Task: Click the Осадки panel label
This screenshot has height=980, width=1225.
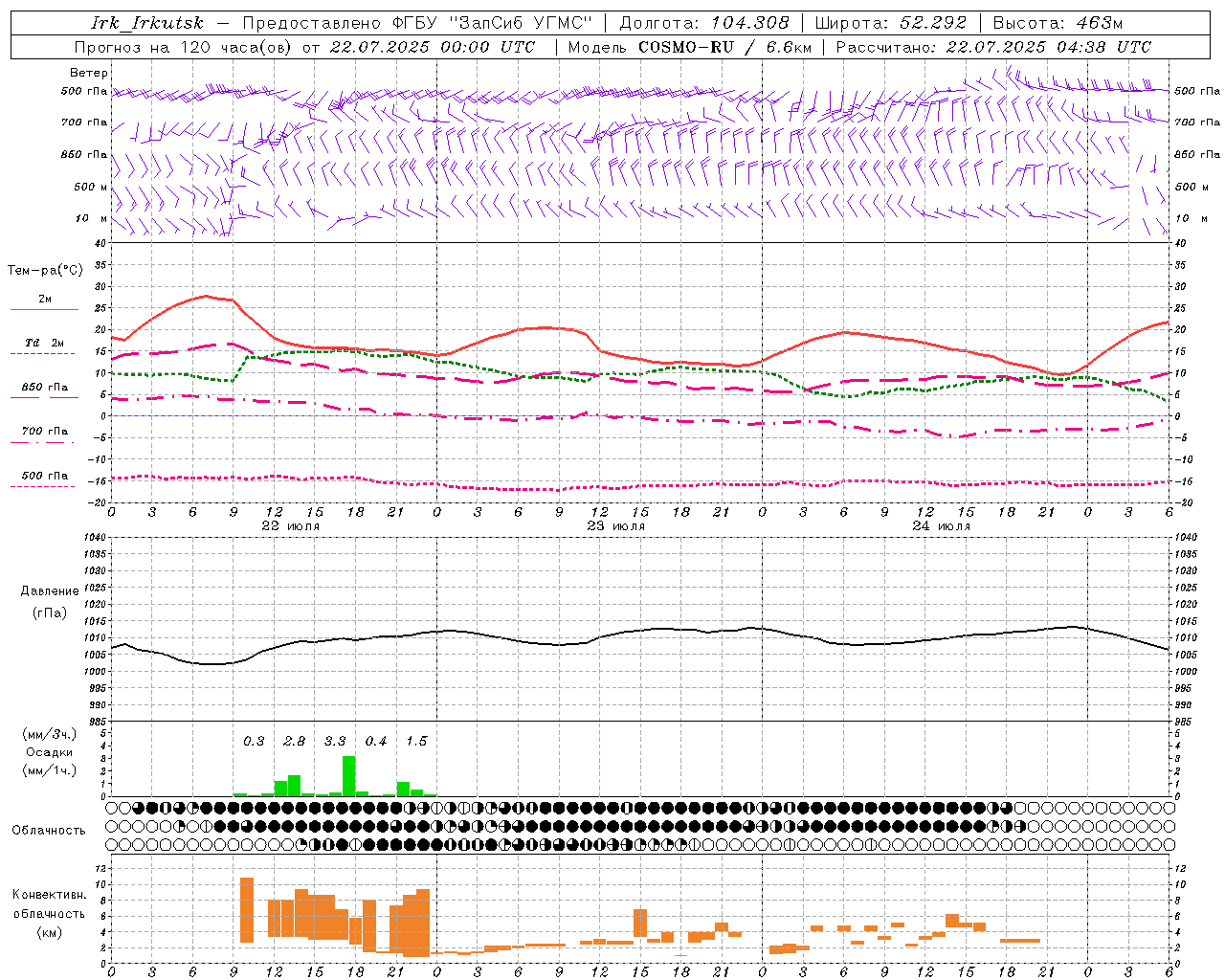Action: [x=50, y=752]
